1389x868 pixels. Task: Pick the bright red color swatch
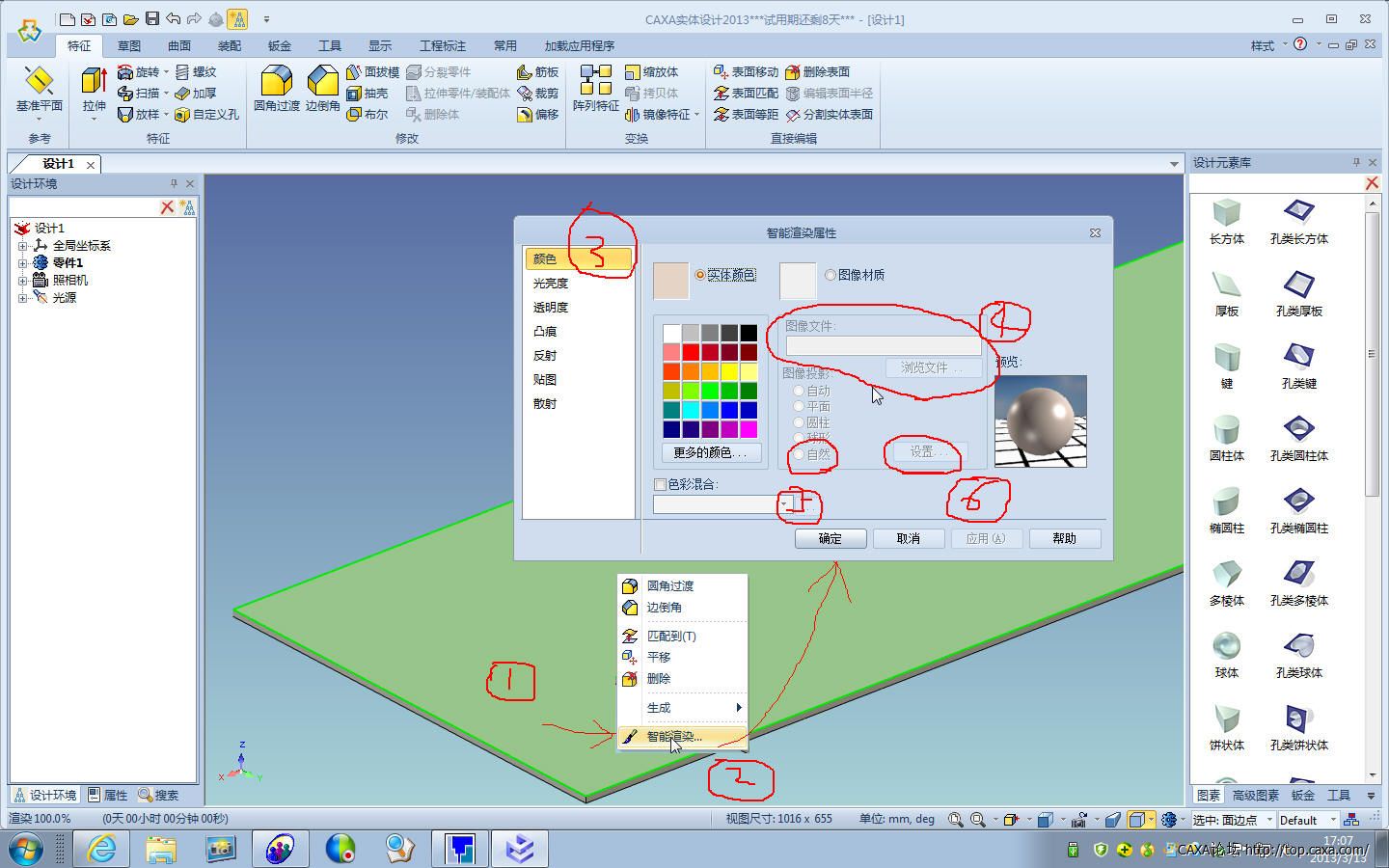[x=691, y=352]
